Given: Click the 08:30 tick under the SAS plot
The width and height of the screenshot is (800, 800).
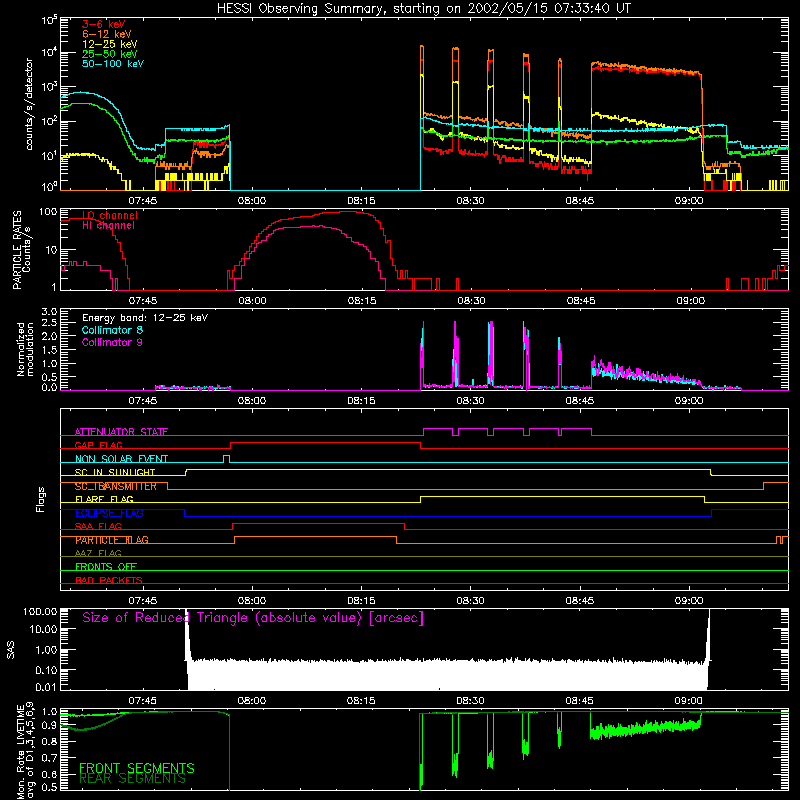Looking at the screenshot, I should (470, 701).
